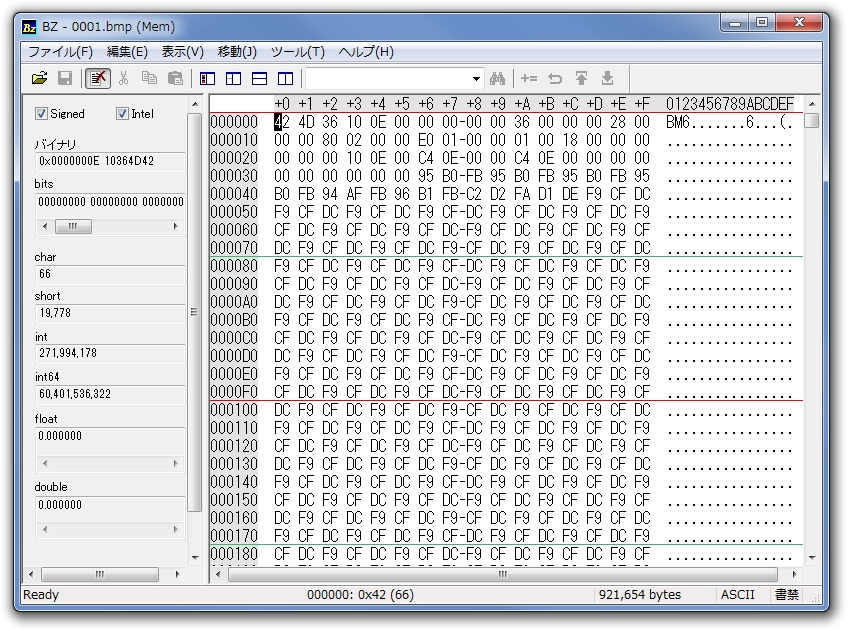Click the short value field 19,778

110,313
